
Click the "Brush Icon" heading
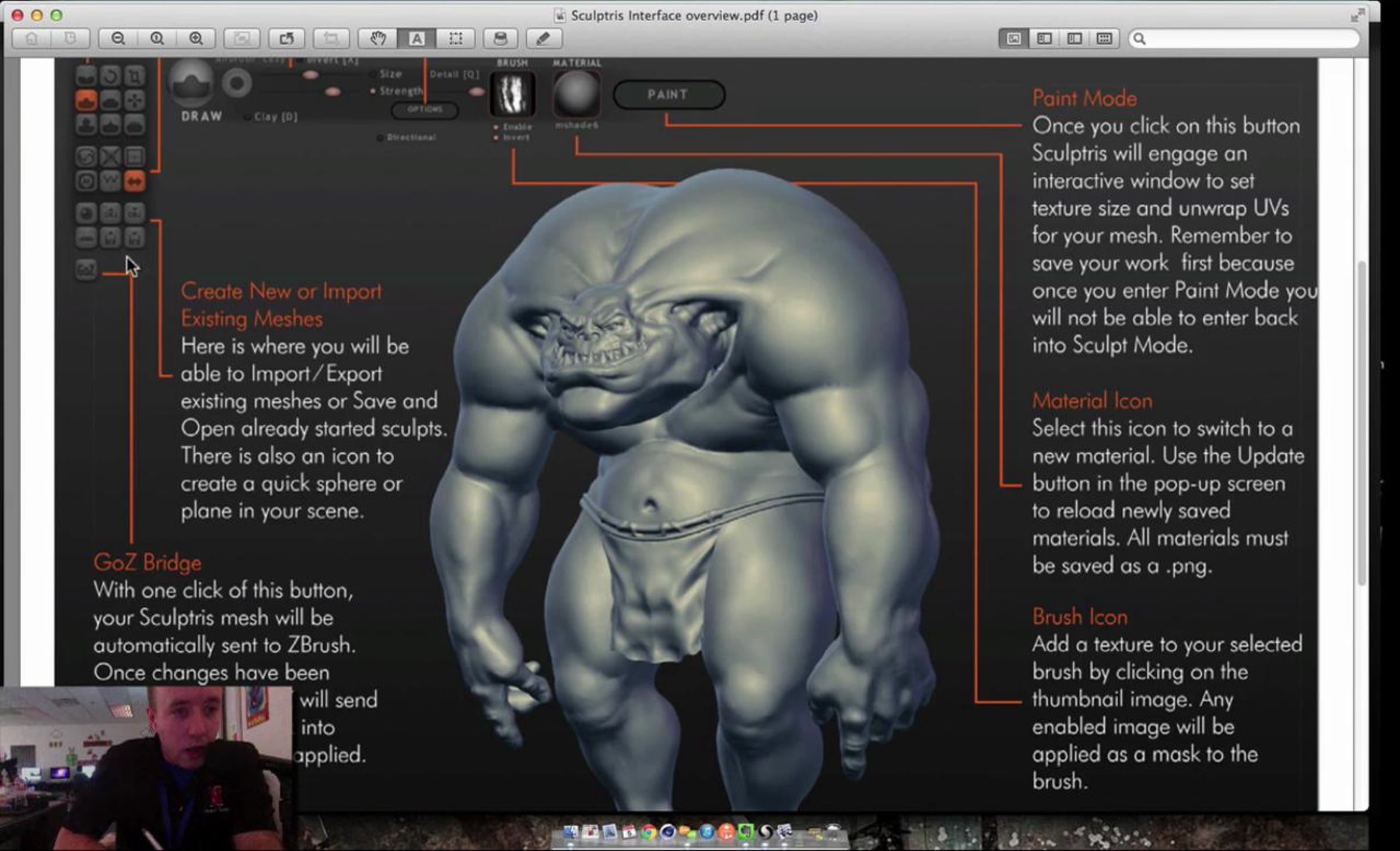[1080, 617]
